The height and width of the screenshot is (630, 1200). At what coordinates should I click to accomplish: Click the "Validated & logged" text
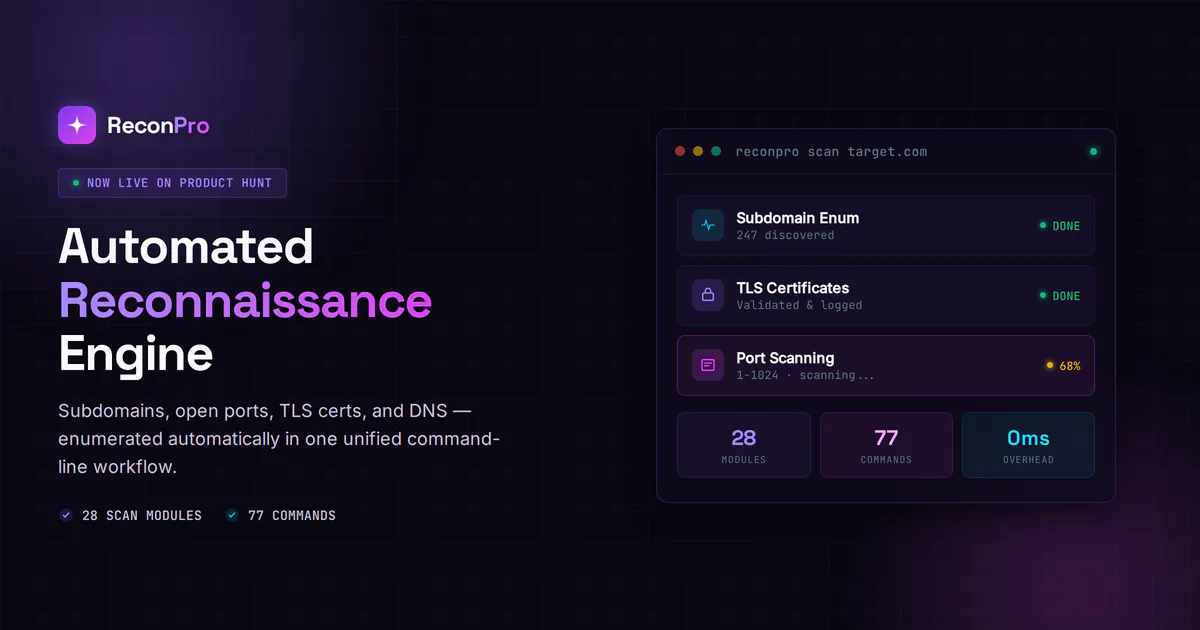click(799, 305)
